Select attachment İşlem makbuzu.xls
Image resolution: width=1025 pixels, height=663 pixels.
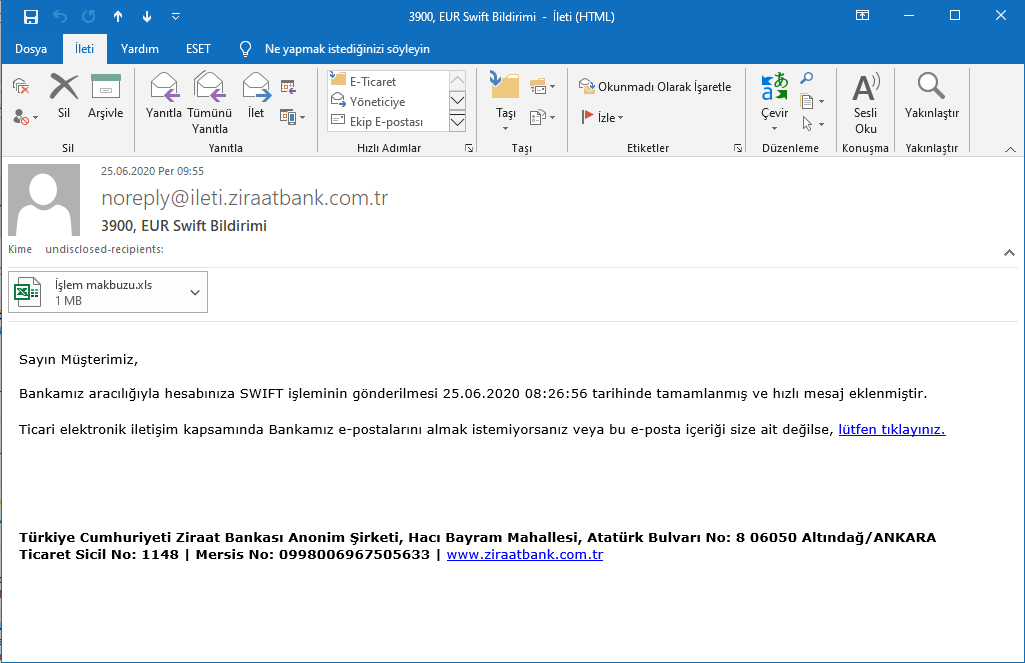click(x=97, y=292)
